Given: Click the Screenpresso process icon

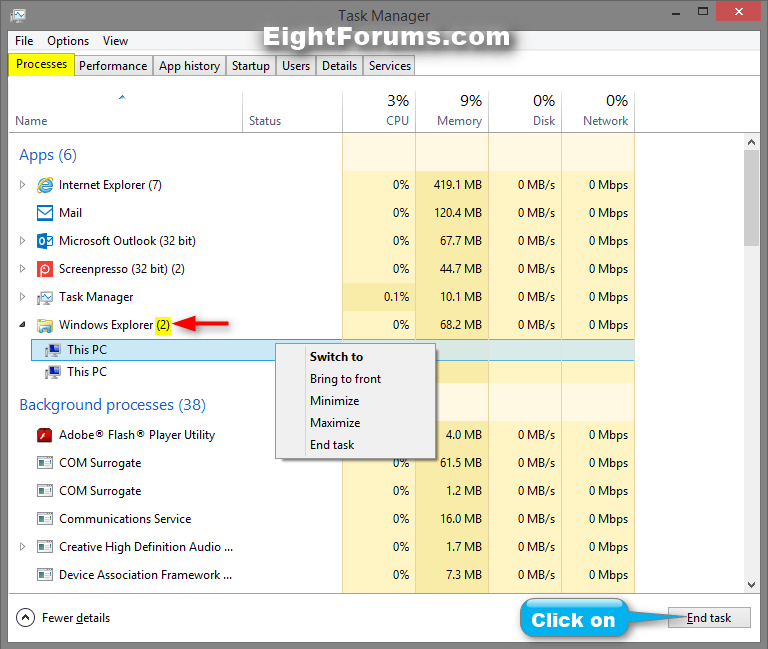Looking at the screenshot, I should click(45, 269).
